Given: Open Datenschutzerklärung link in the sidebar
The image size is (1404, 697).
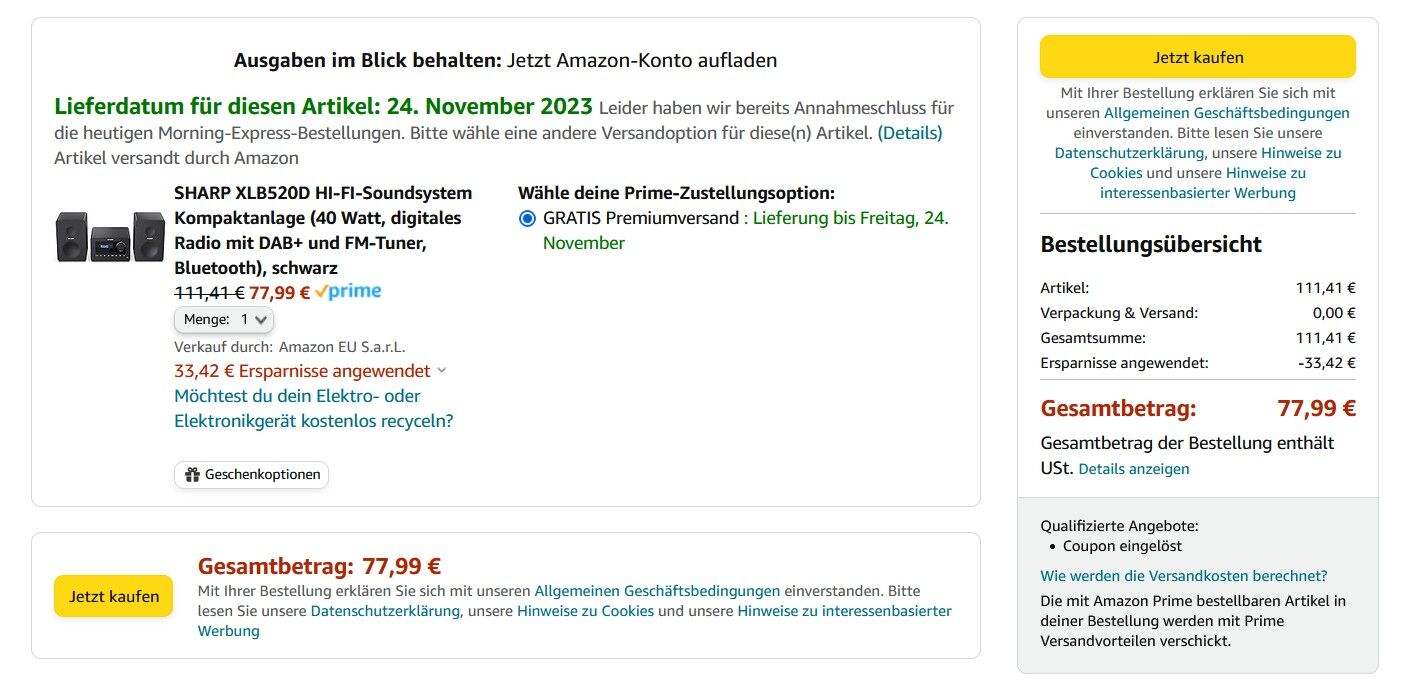Looking at the screenshot, I should point(1129,153).
